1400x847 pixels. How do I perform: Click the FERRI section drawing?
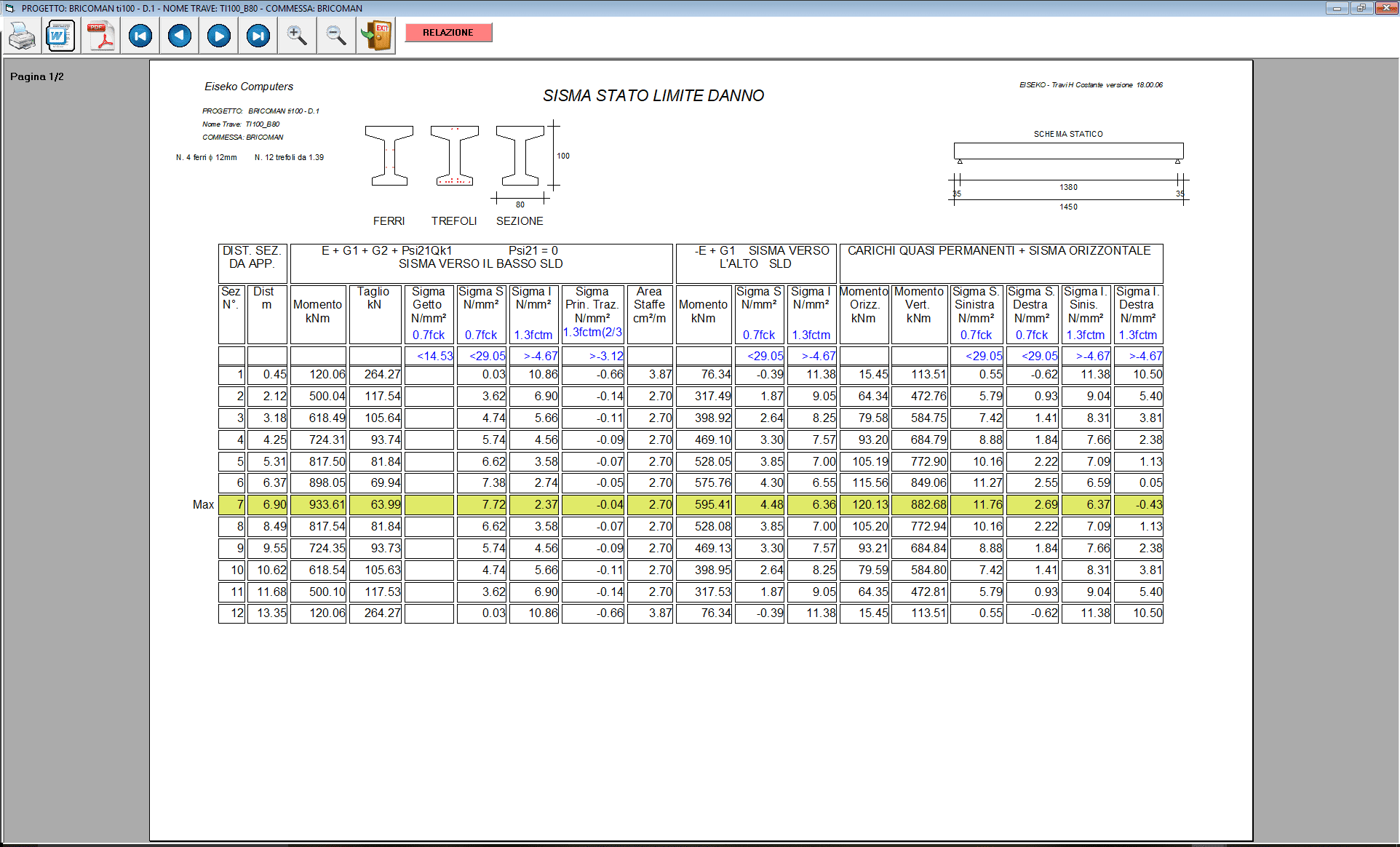pyautogui.click(x=389, y=156)
